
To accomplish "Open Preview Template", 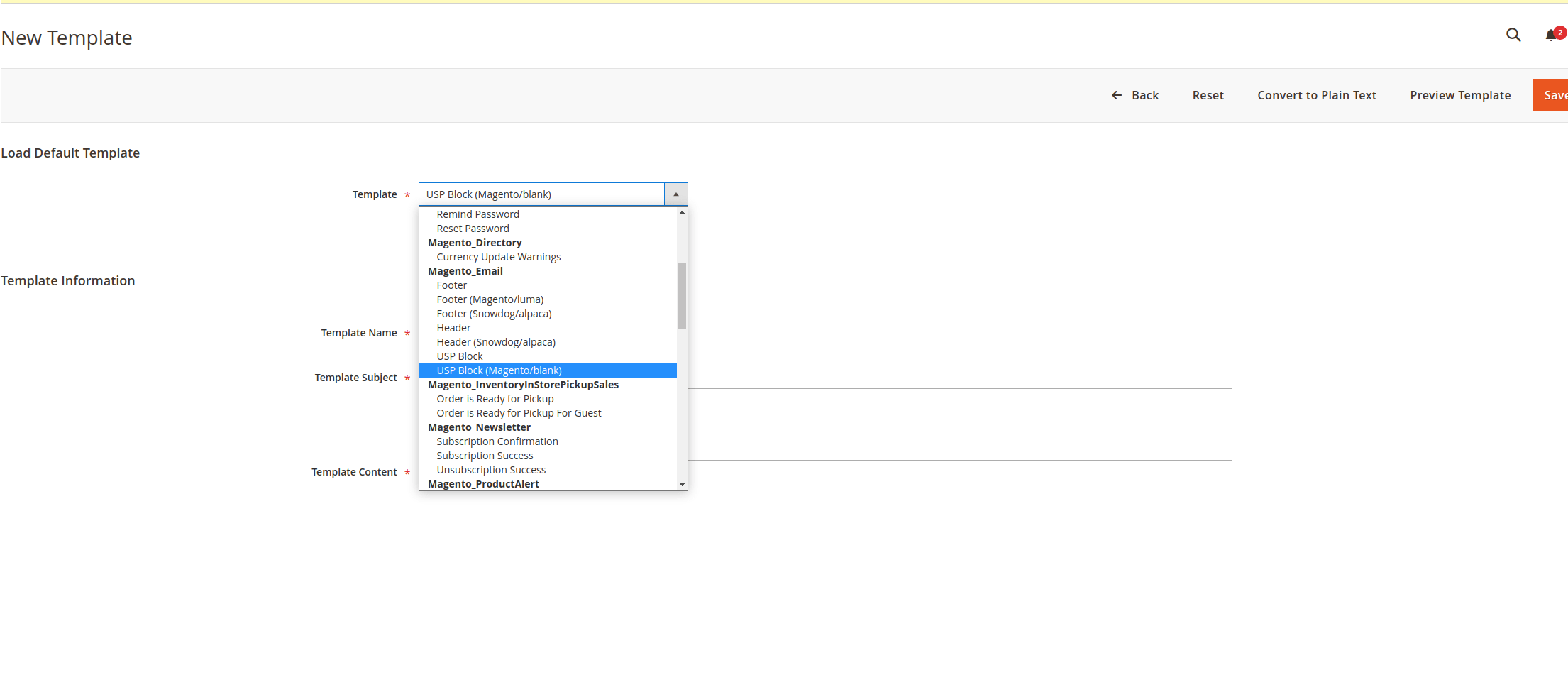I will pyautogui.click(x=1460, y=94).
